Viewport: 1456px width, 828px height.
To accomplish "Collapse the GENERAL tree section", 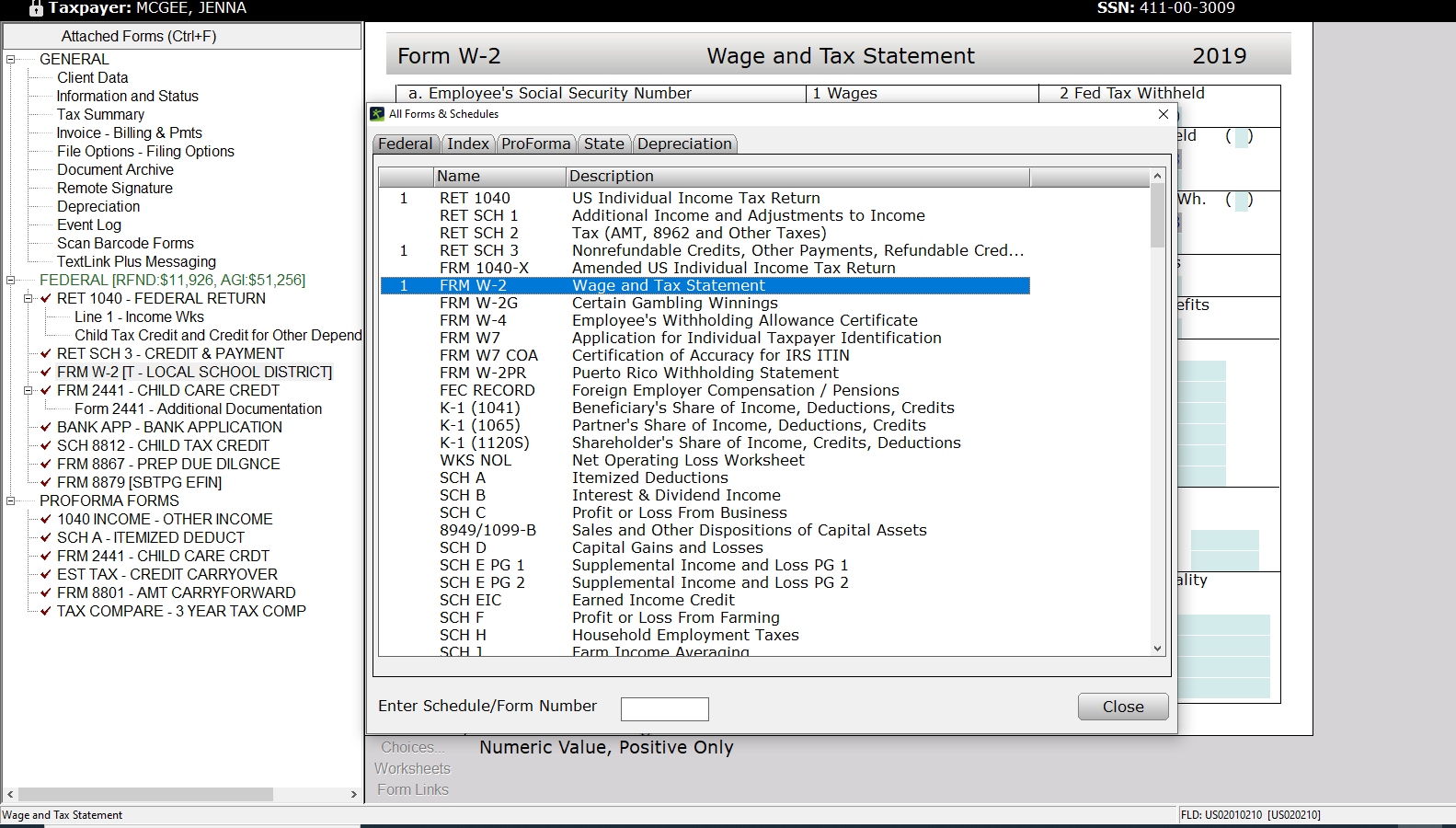I will (11, 60).
